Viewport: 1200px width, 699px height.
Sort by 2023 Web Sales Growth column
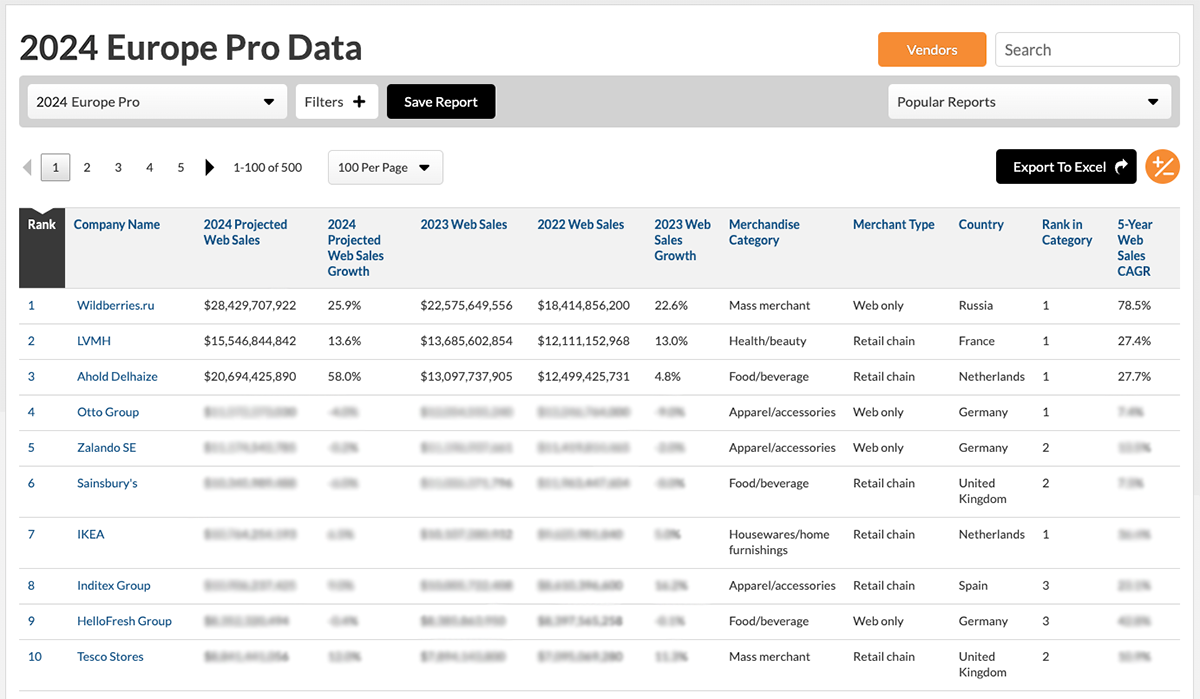pyautogui.click(x=683, y=240)
